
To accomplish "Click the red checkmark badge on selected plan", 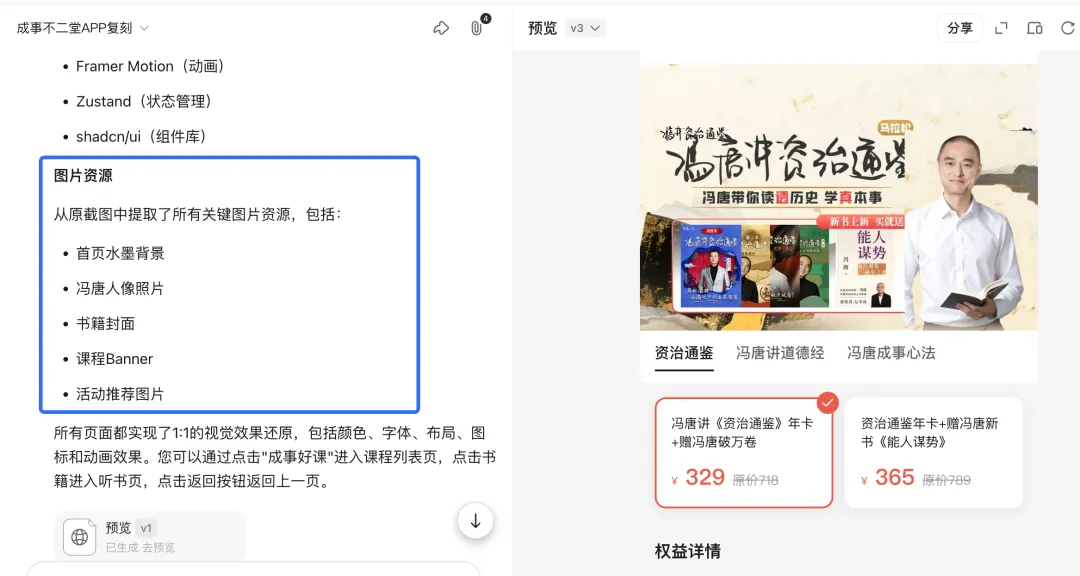I will pyautogui.click(x=828, y=402).
